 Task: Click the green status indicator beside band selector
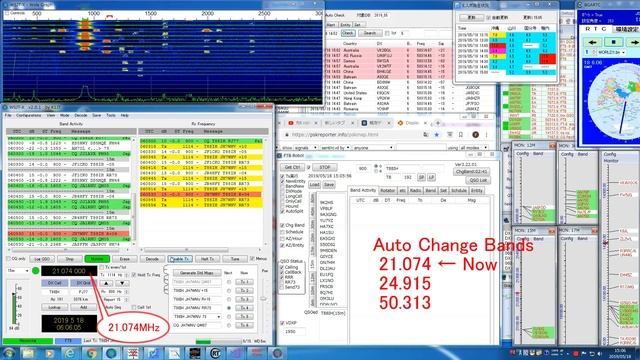pos(36,271)
